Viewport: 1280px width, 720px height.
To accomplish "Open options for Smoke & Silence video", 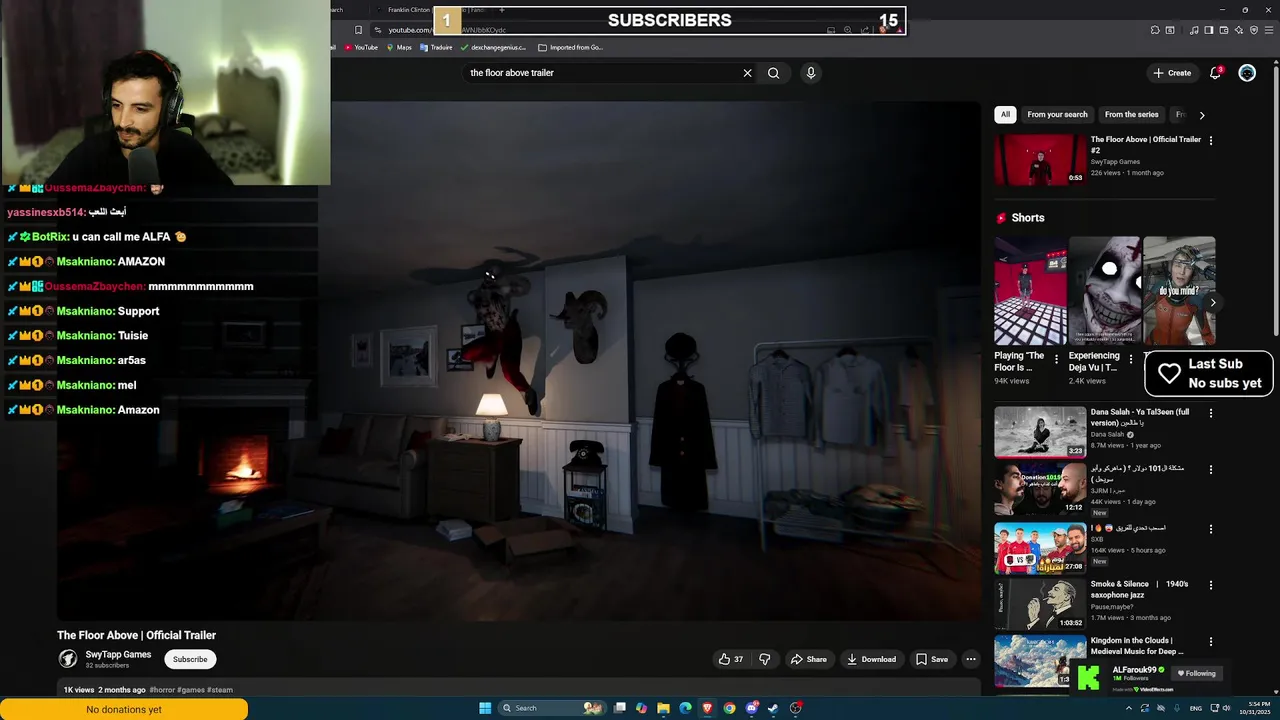I will coord(1211,585).
